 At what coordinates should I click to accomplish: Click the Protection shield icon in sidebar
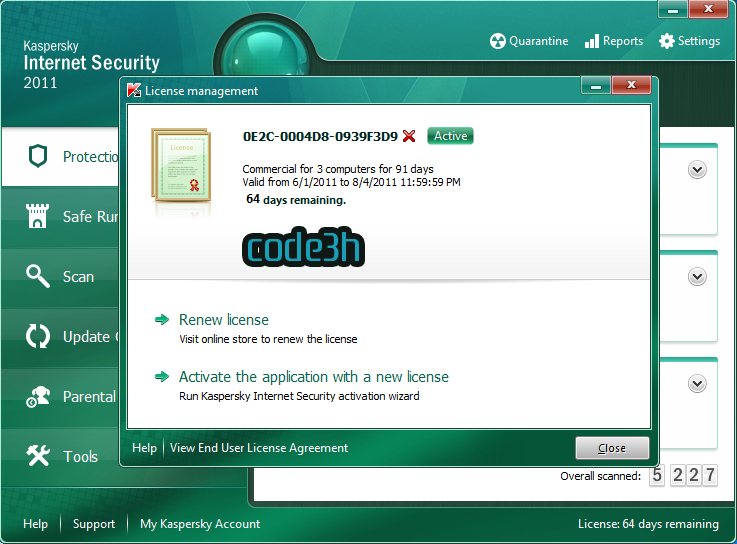point(38,156)
